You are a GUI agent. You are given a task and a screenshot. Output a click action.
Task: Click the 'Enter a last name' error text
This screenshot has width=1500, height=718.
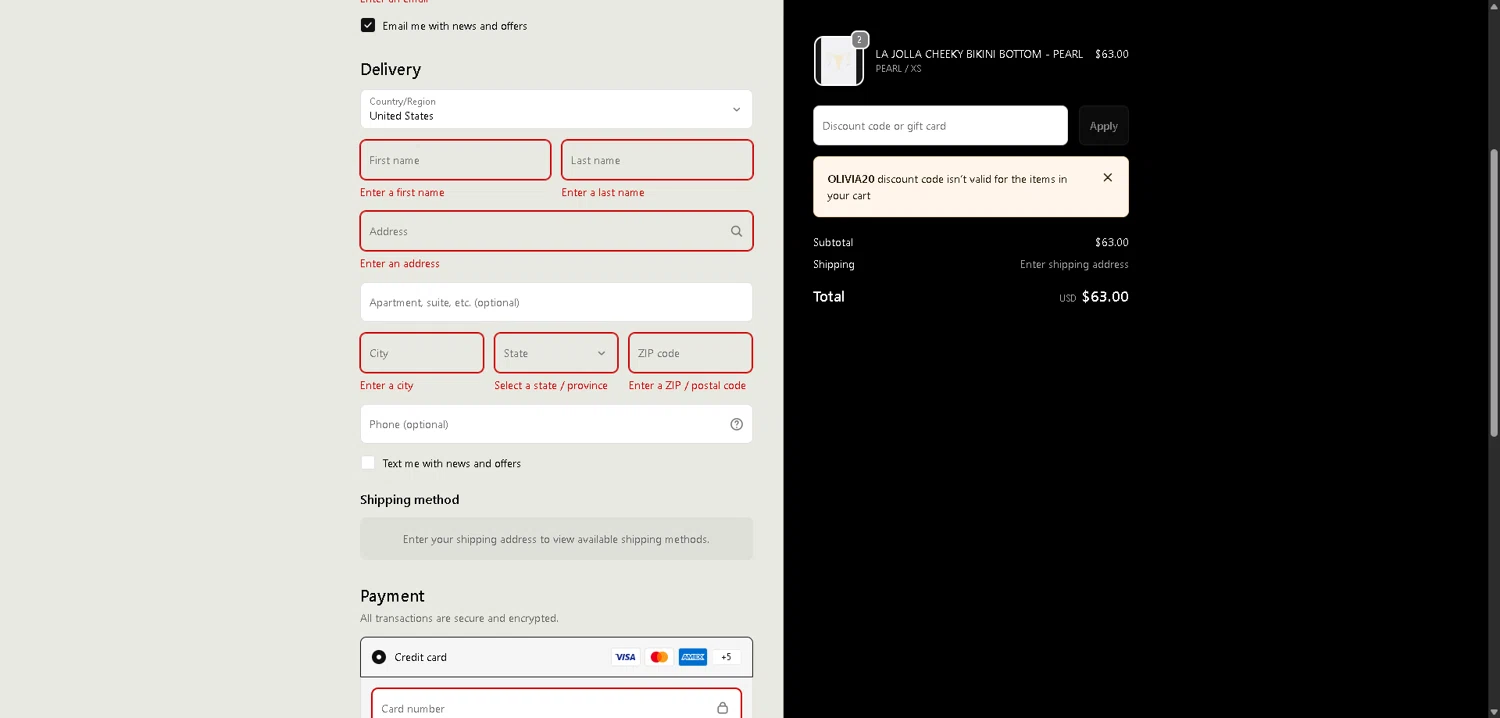pos(603,192)
